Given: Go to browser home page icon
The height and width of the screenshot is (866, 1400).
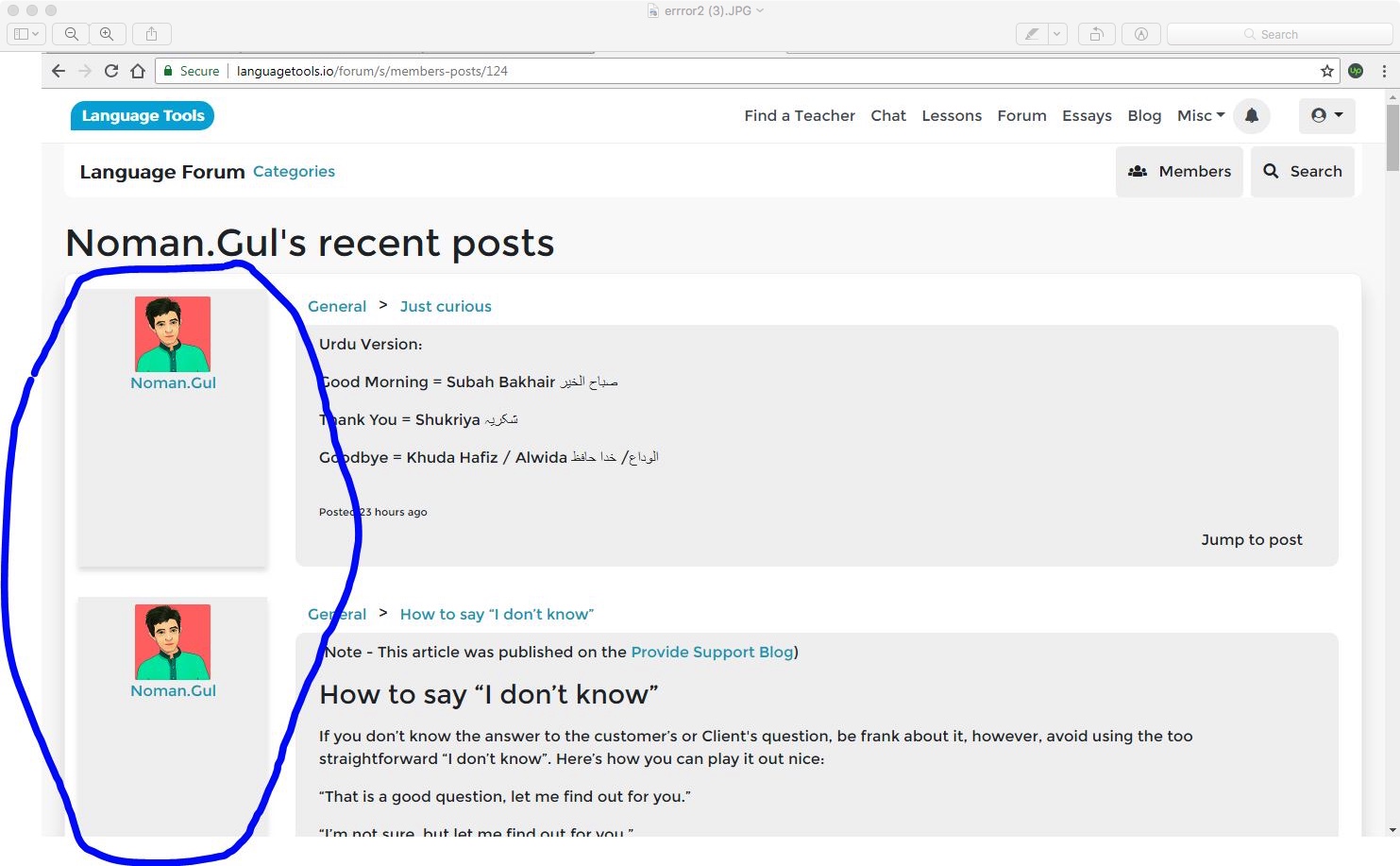Looking at the screenshot, I should 138,71.
